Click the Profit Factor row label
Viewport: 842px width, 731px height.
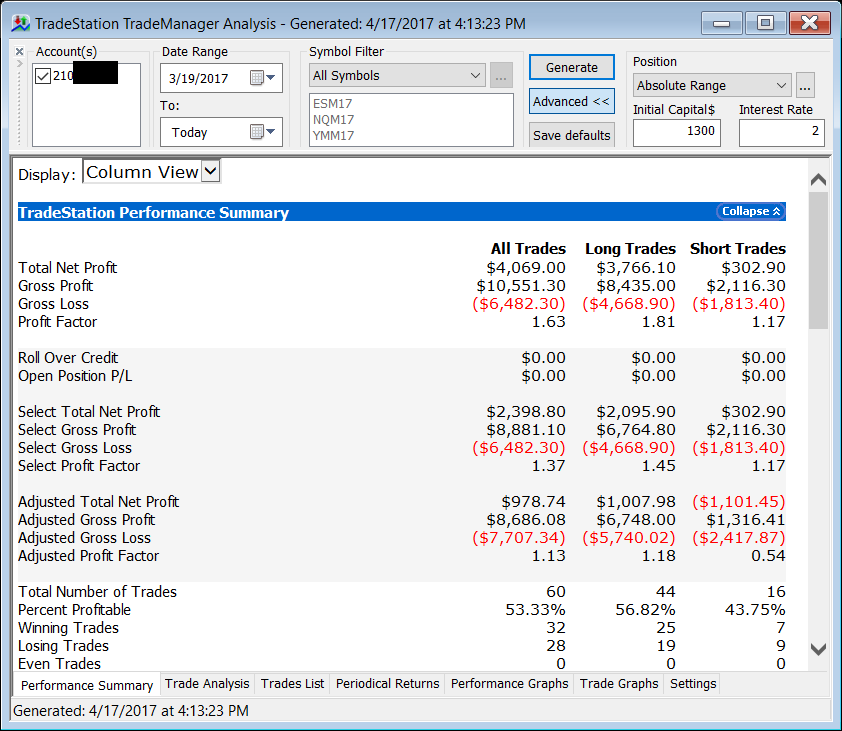(57, 322)
